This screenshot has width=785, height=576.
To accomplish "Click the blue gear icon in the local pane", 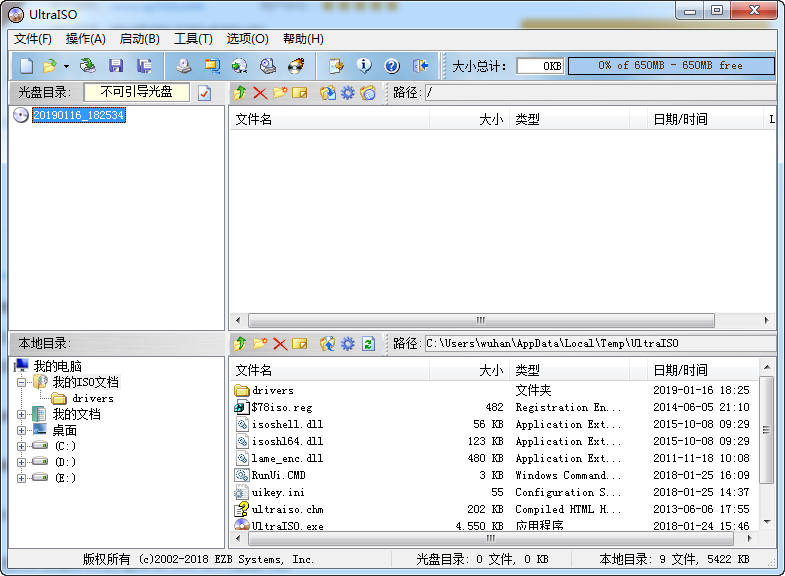I will tap(348, 344).
